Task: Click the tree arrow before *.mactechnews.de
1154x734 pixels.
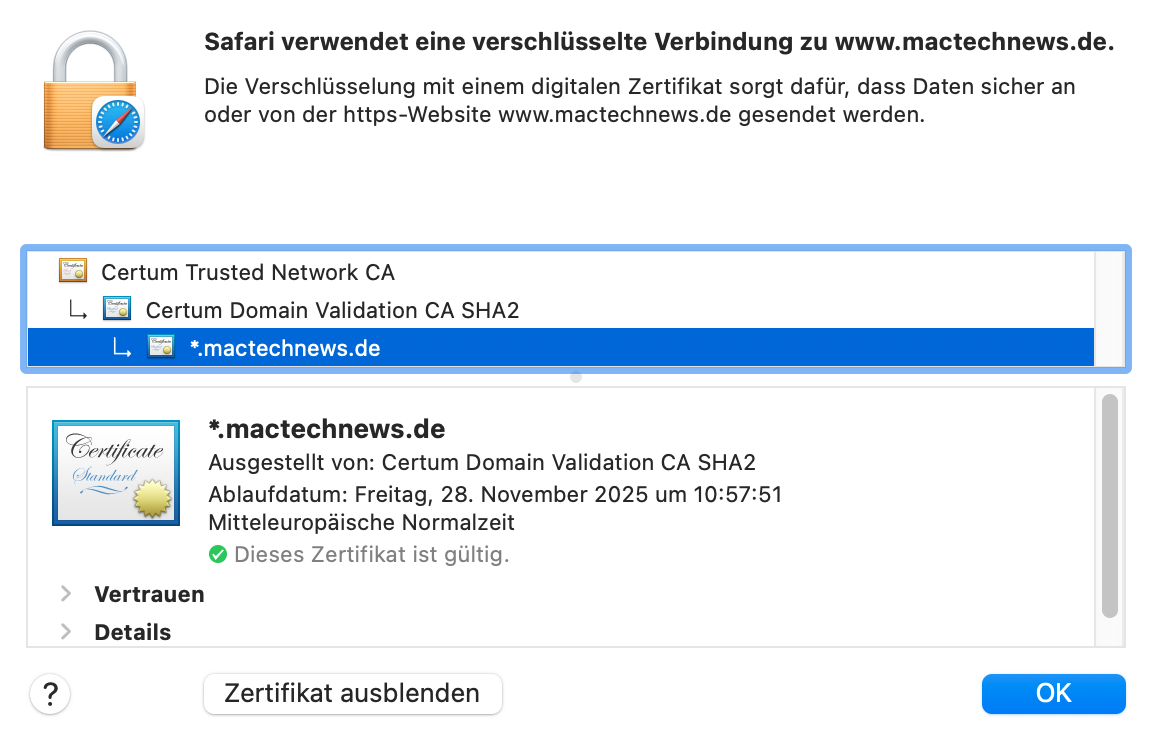Action: 122,347
